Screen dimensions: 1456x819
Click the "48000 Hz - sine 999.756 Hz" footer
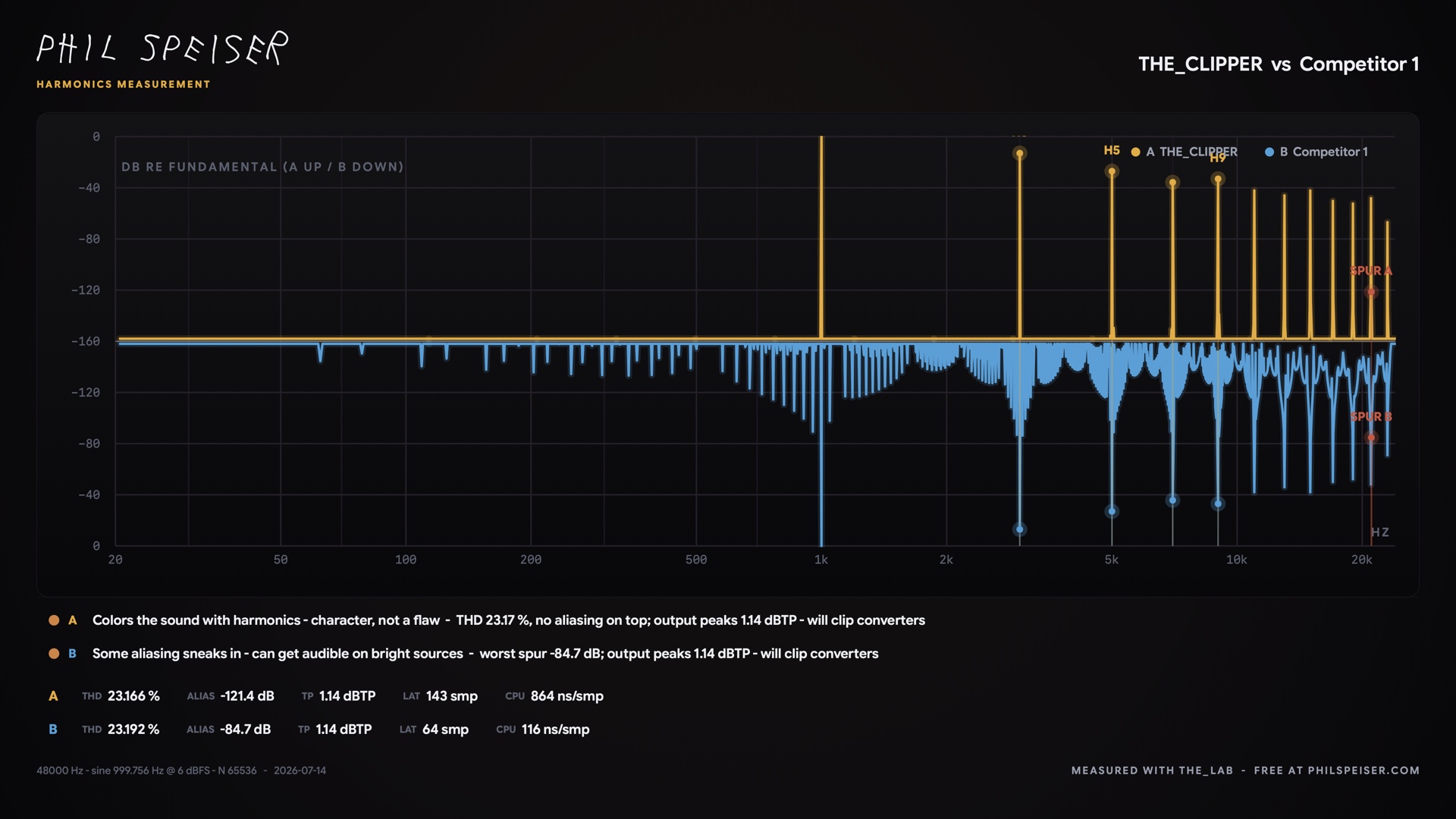(181, 770)
